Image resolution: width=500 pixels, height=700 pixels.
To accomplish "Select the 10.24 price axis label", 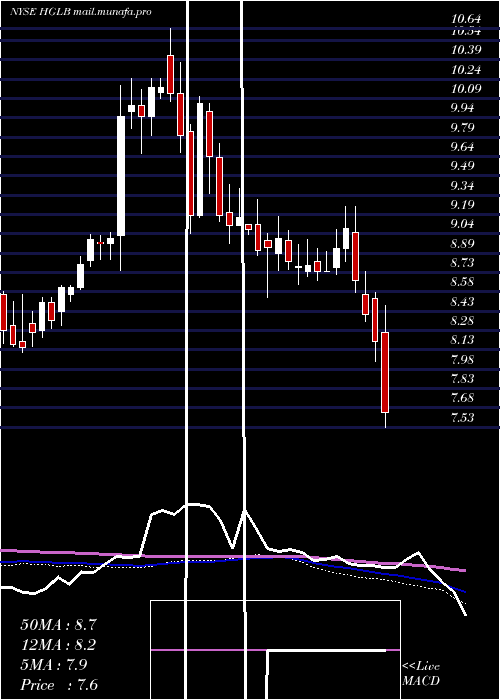I will 466,69.
